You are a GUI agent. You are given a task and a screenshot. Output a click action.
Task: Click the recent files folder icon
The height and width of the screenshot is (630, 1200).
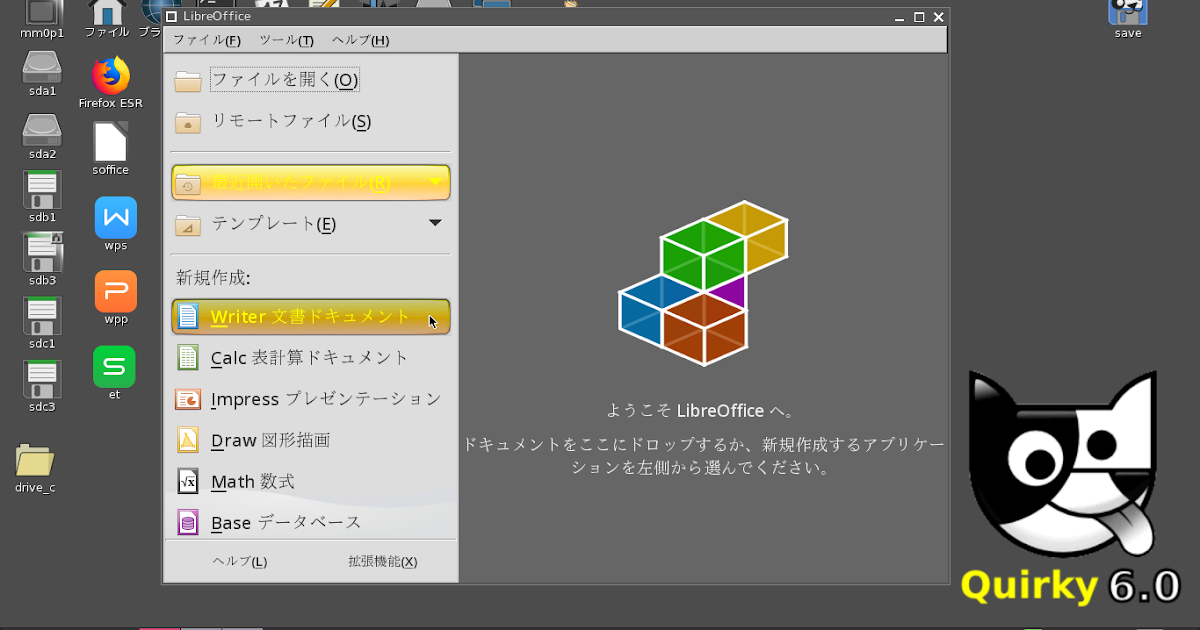[x=188, y=184]
